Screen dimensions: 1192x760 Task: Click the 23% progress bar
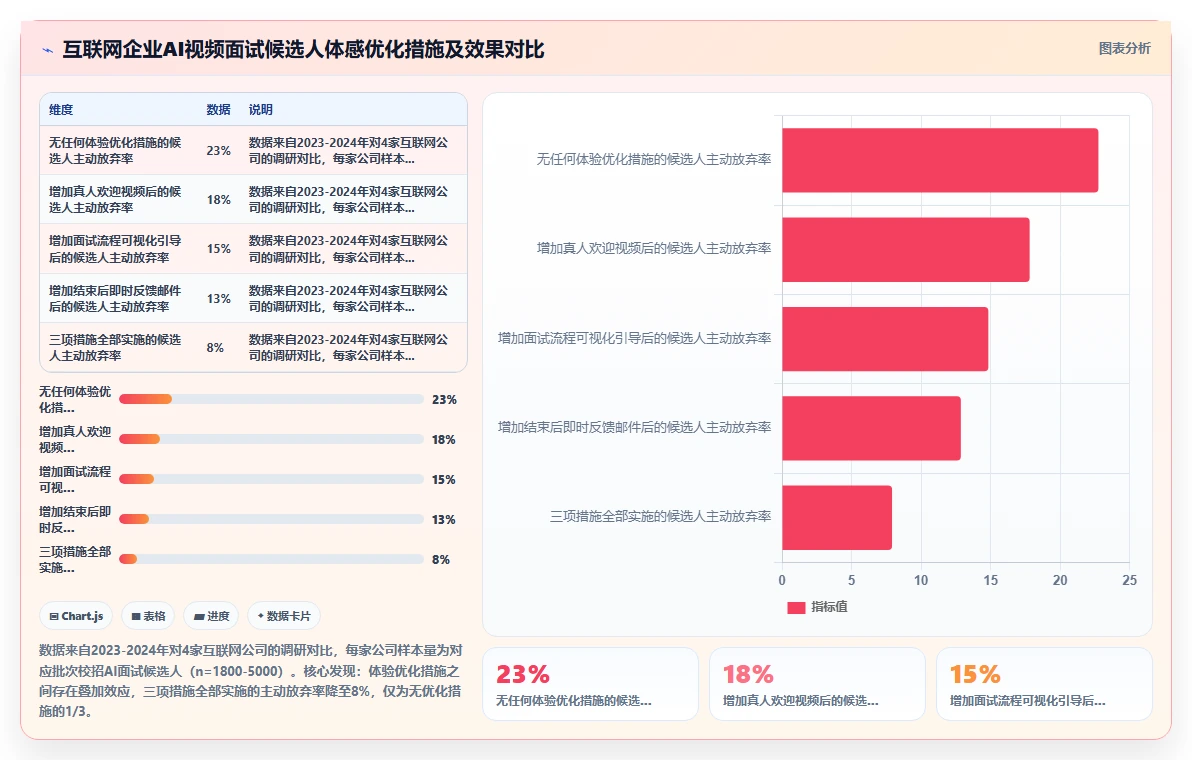point(271,399)
